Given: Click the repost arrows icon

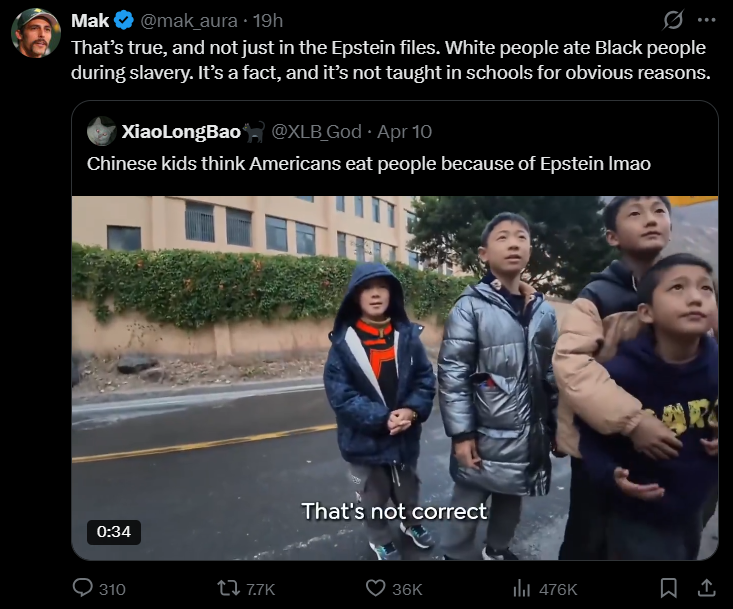Looking at the screenshot, I should click(228, 588).
